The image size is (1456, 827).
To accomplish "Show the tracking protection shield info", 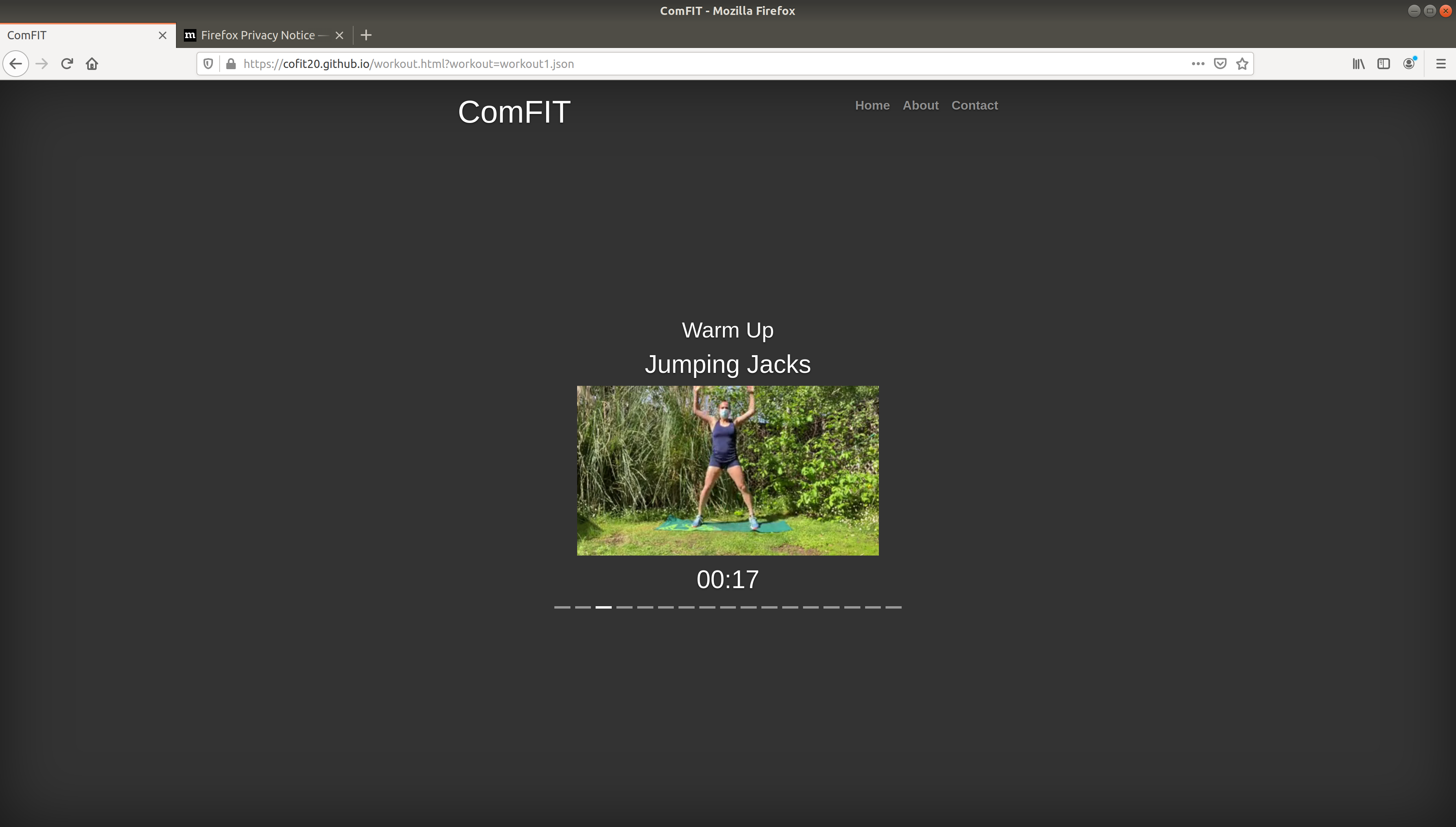I will coord(208,64).
